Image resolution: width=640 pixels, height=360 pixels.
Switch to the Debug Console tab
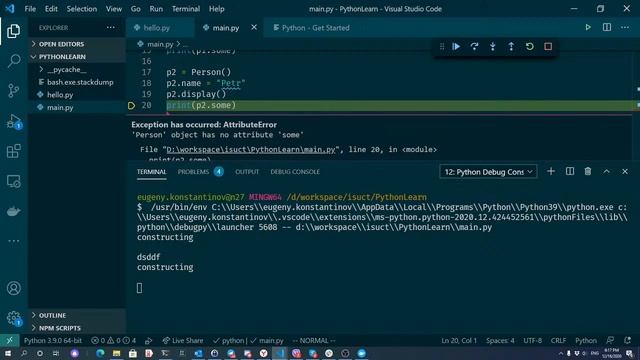(295, 172)
